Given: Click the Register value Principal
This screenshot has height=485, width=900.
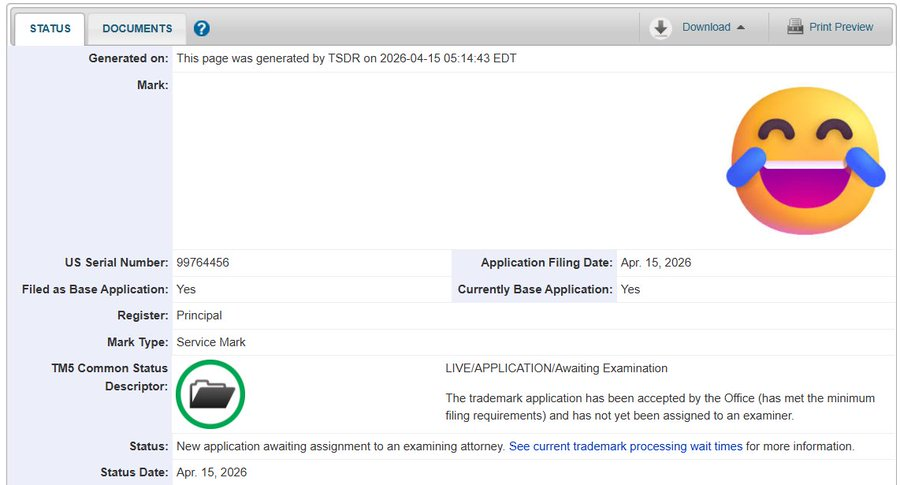Looking at the screenshot, I should coord(199,315).
